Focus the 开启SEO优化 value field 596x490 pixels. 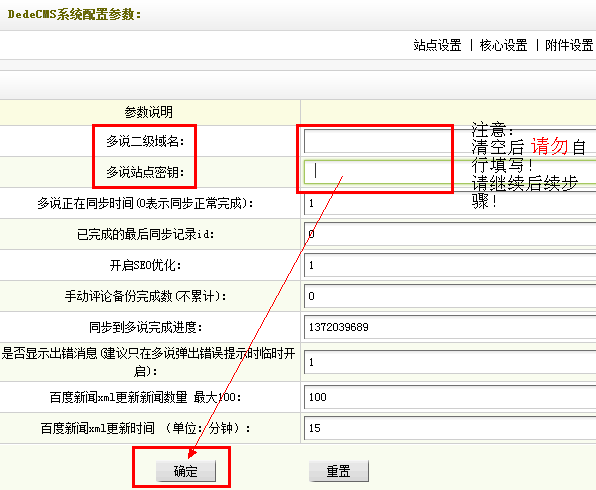coord(450,265)
